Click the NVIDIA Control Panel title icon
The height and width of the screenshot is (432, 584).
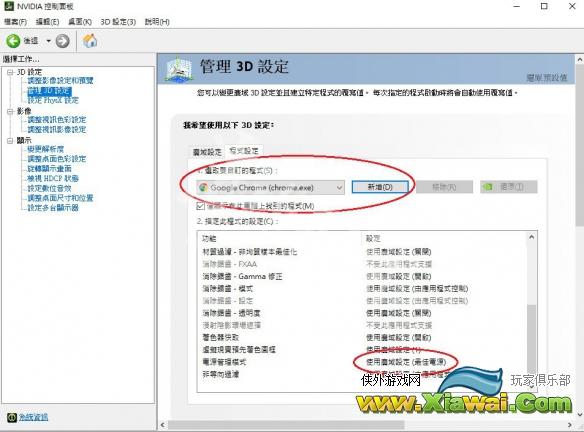(x=8, y=6)
